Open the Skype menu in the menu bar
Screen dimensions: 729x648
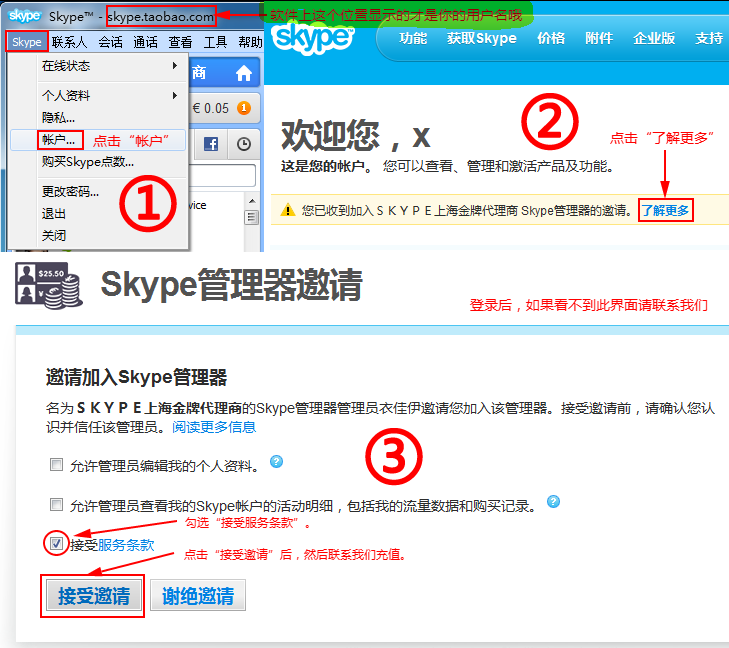[27, 42]
